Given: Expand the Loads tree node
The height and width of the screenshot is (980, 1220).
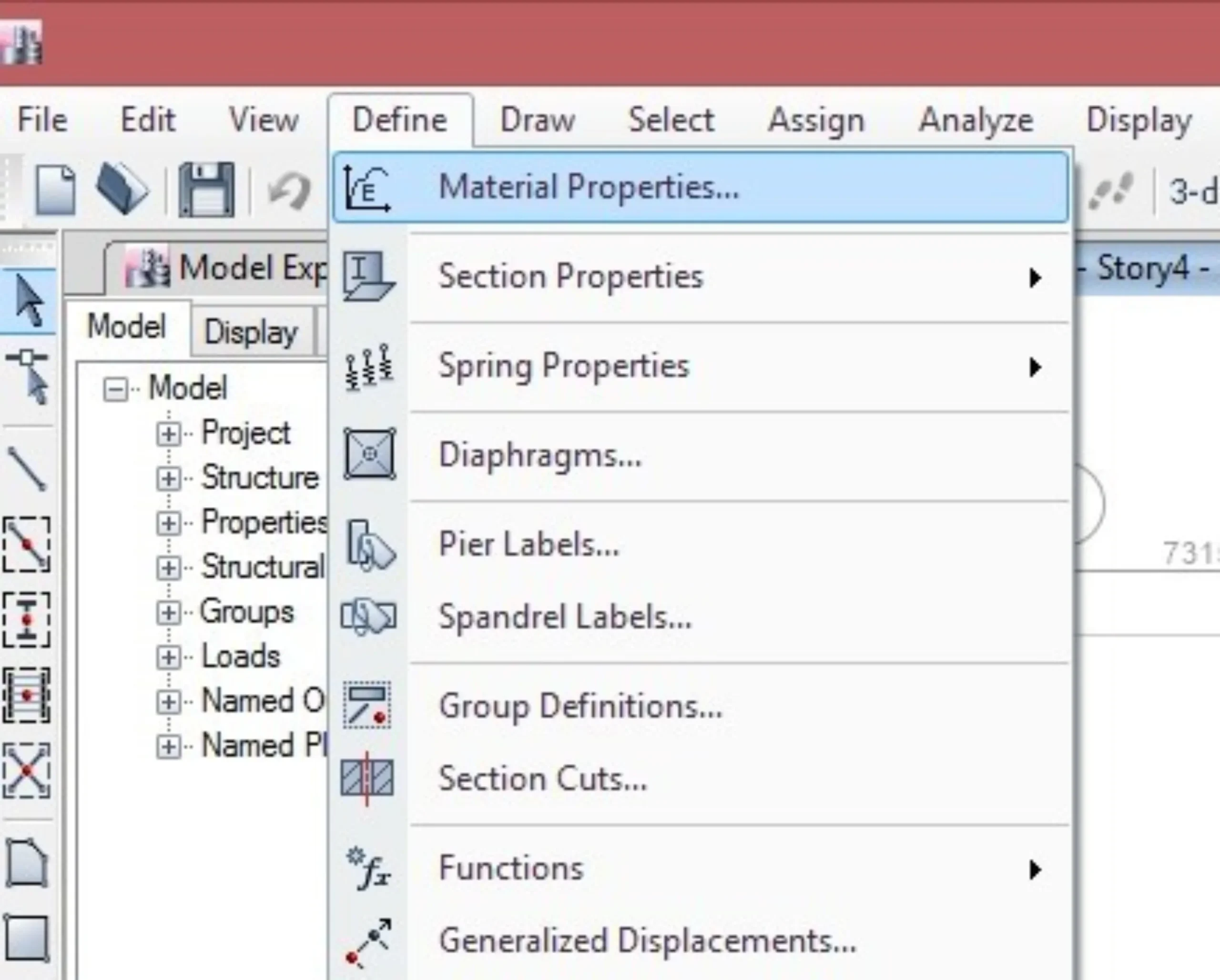Looking at the screenshot, I should coord(168,657).
